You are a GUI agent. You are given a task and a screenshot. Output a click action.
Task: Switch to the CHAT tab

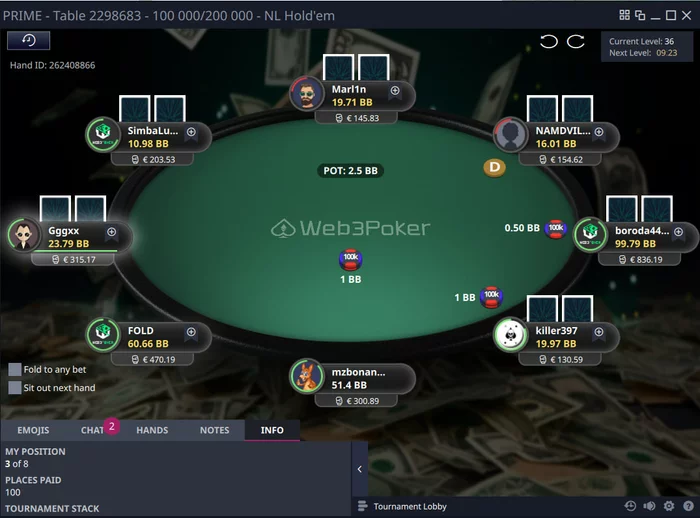click(92, 430)
